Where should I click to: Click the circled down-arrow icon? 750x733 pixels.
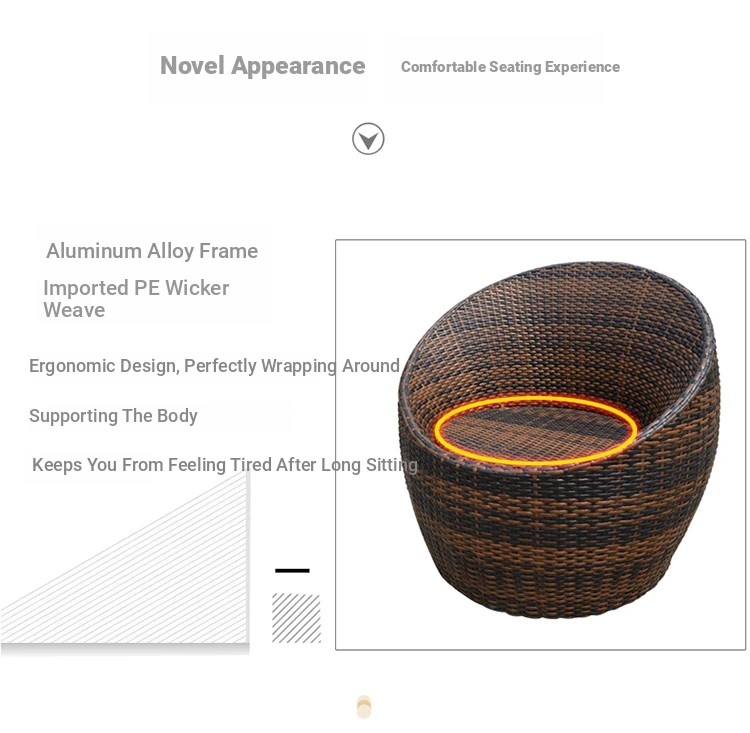[368, 139]
